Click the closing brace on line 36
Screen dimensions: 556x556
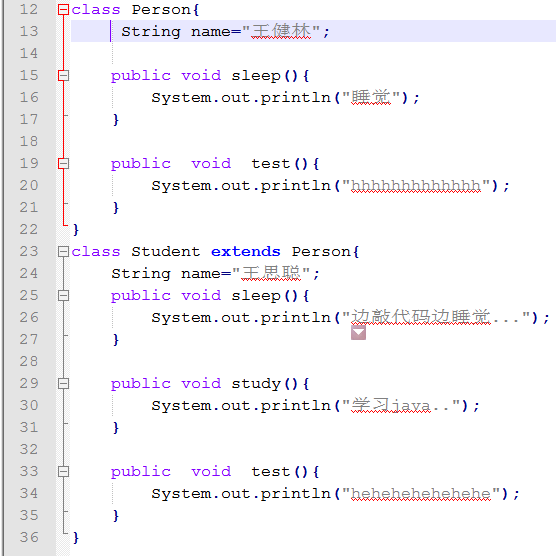pyautogui.click(x=76, y=538)
